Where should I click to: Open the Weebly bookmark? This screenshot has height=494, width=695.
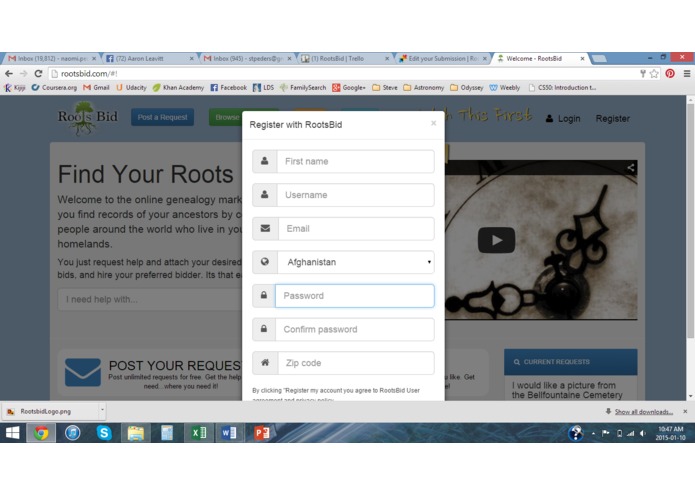[504, 88]
